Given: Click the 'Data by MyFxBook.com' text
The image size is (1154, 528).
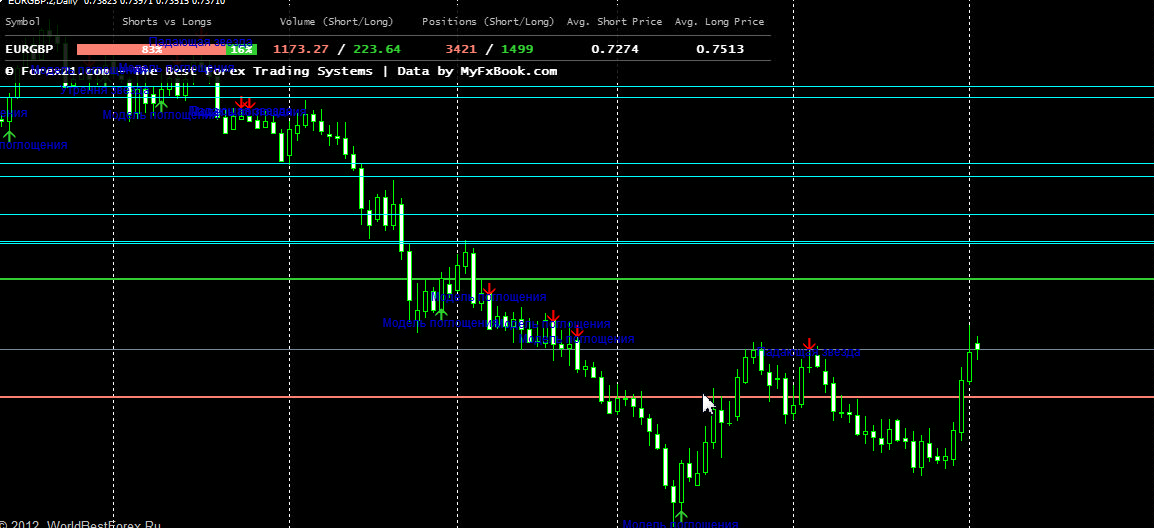Looking at the screenshot, I should (477, 71).
